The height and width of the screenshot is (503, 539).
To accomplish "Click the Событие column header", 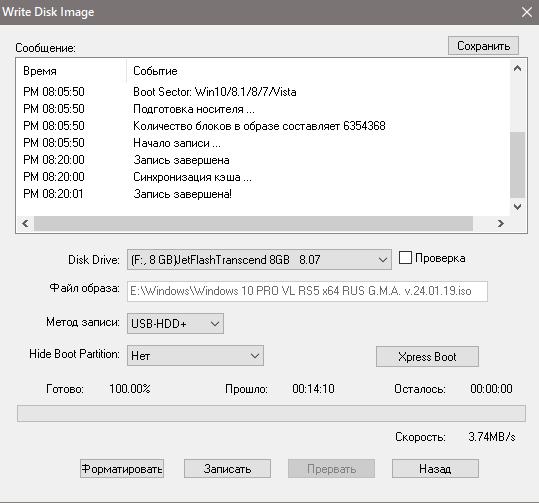I will pos(318,71).
